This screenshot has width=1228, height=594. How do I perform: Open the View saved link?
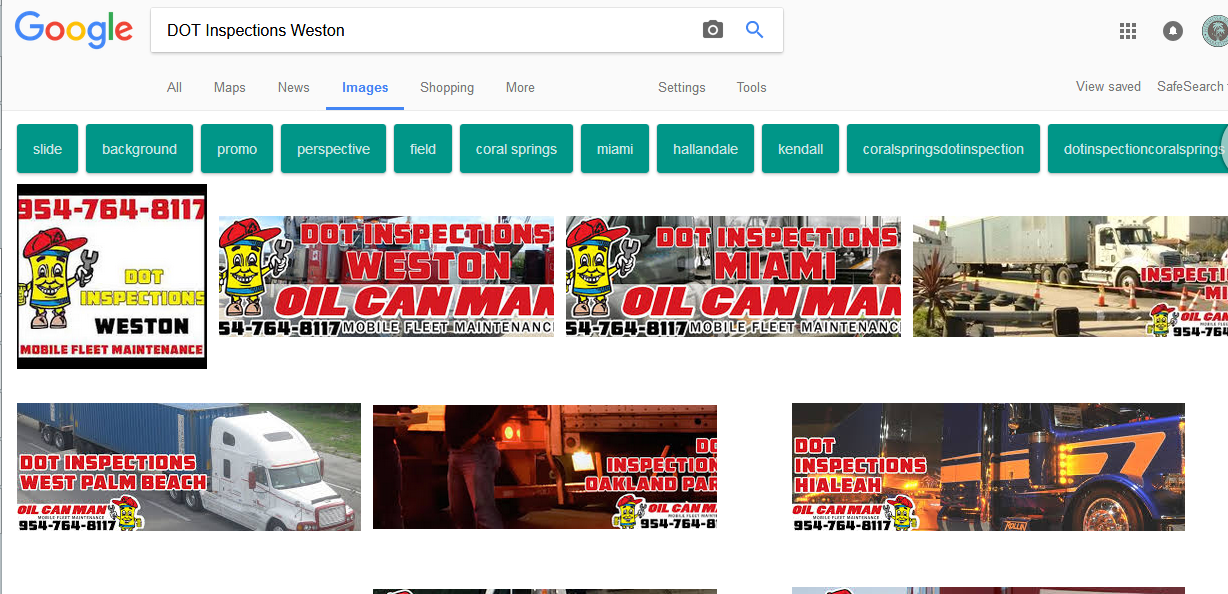tap(1108, 87)
